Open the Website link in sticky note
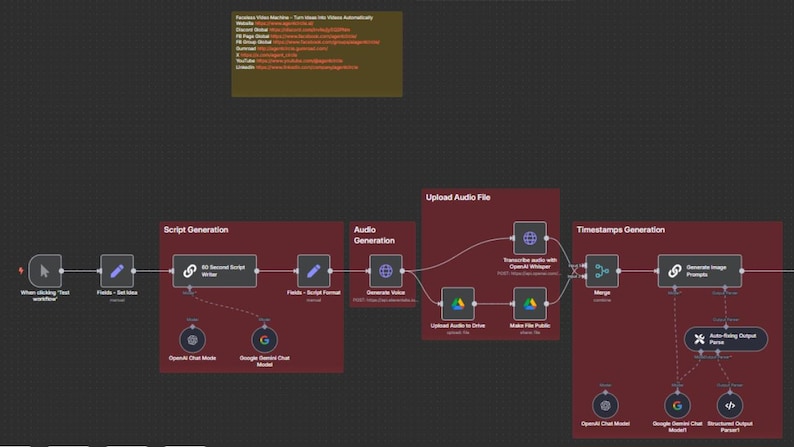 [x=284, y=23]
